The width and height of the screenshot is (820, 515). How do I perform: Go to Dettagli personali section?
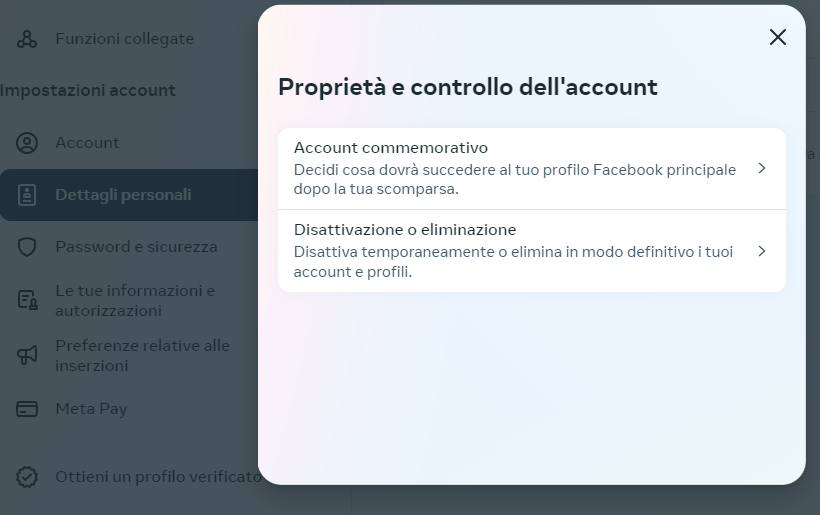click(x=123, y=195)
